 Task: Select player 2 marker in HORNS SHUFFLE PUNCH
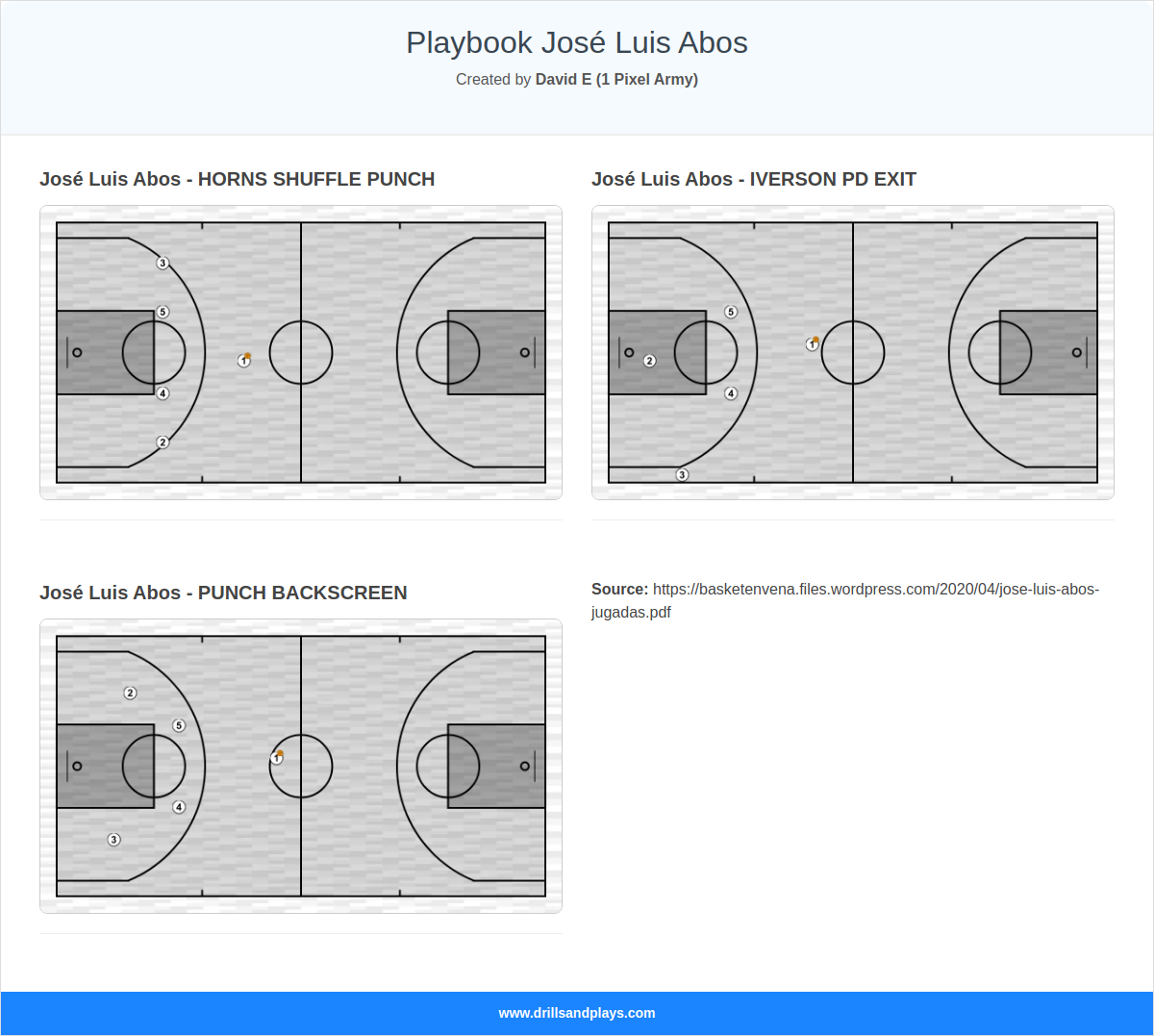pyautogui.click(x=162, y=442)
